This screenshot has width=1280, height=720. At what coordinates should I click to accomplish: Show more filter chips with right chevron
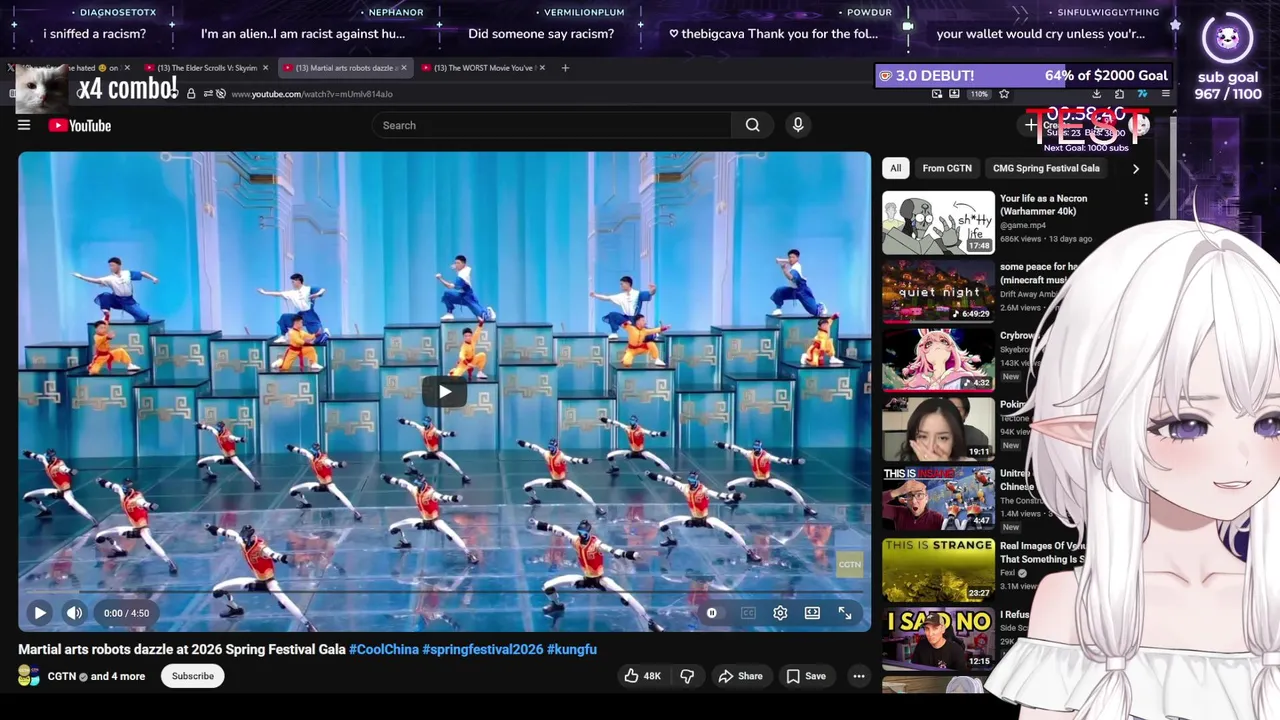click(1135, 168)
